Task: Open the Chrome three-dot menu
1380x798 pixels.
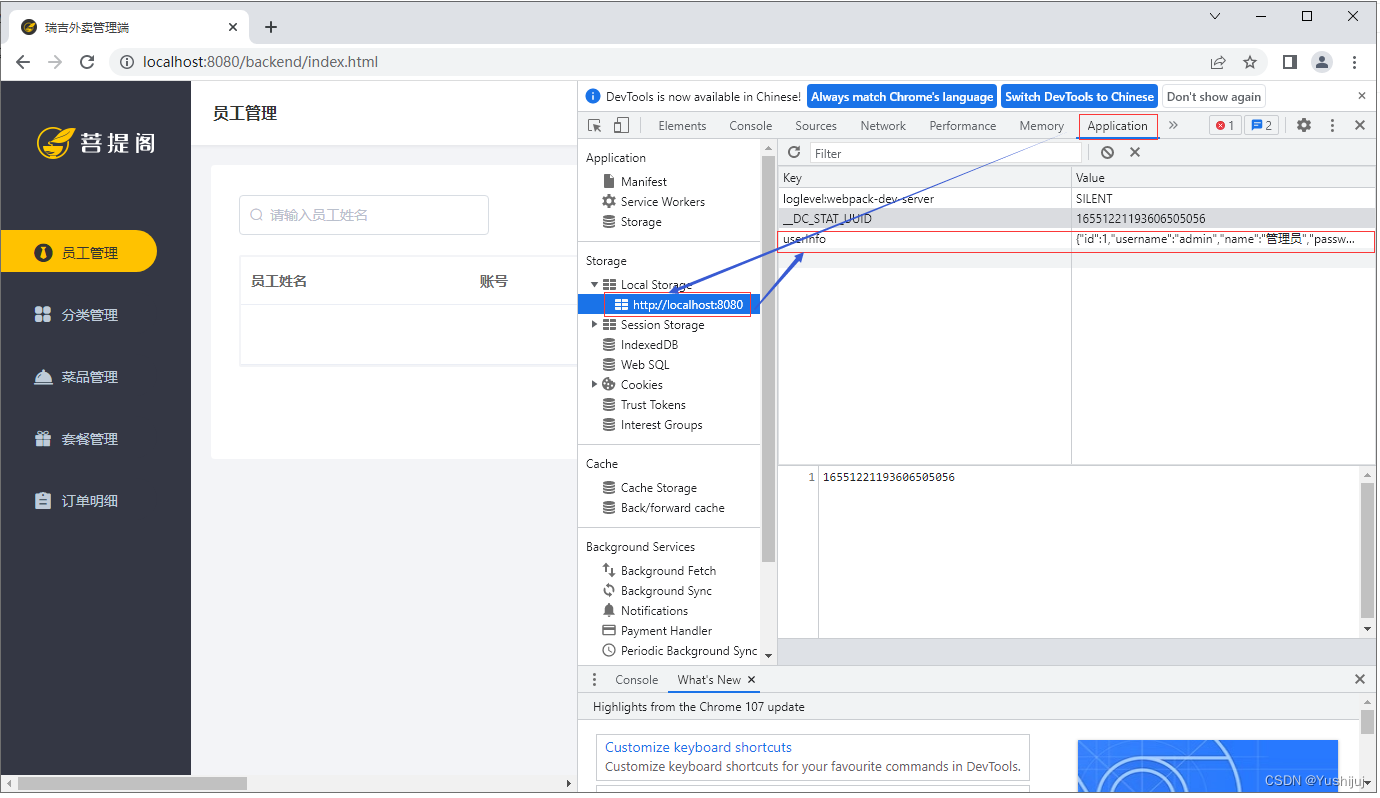Action: pyautogui.click(x=1355, y=62)
